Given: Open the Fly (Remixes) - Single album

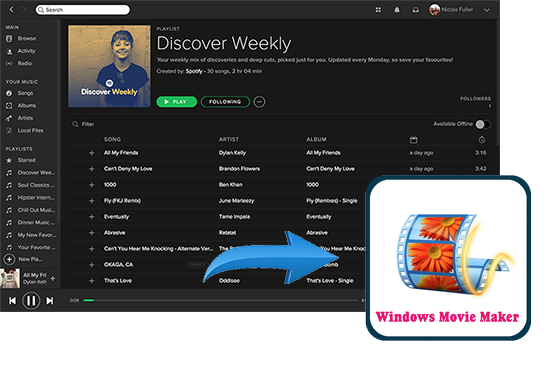Looking at the screenshot, I should (332, 201).
